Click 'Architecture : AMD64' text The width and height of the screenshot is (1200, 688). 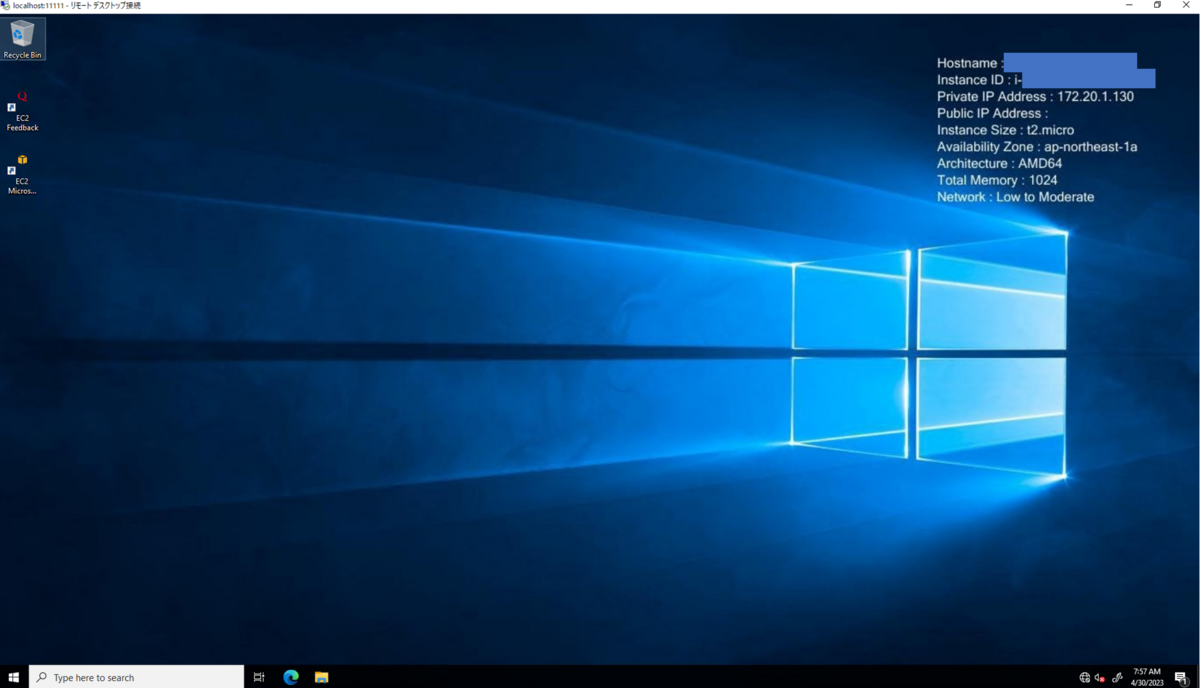[x=999, y=164]
